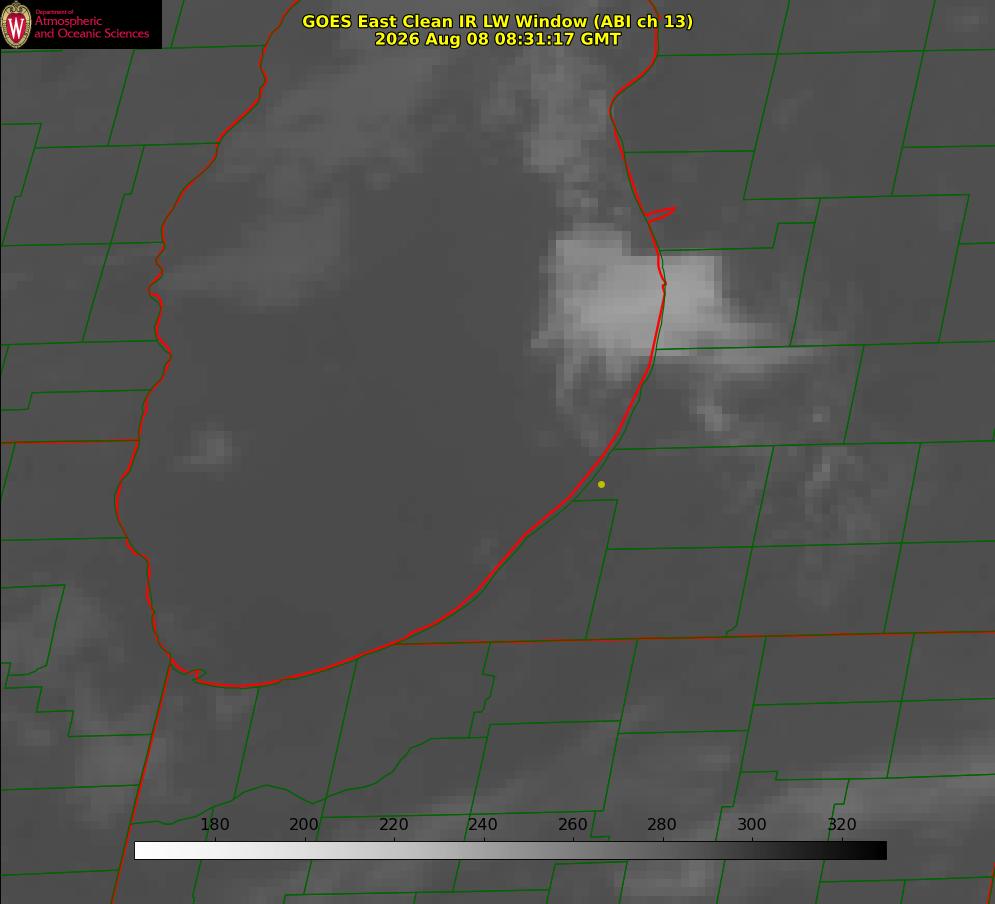Click the 200 tick label on the colorbar

pos(304,824)
